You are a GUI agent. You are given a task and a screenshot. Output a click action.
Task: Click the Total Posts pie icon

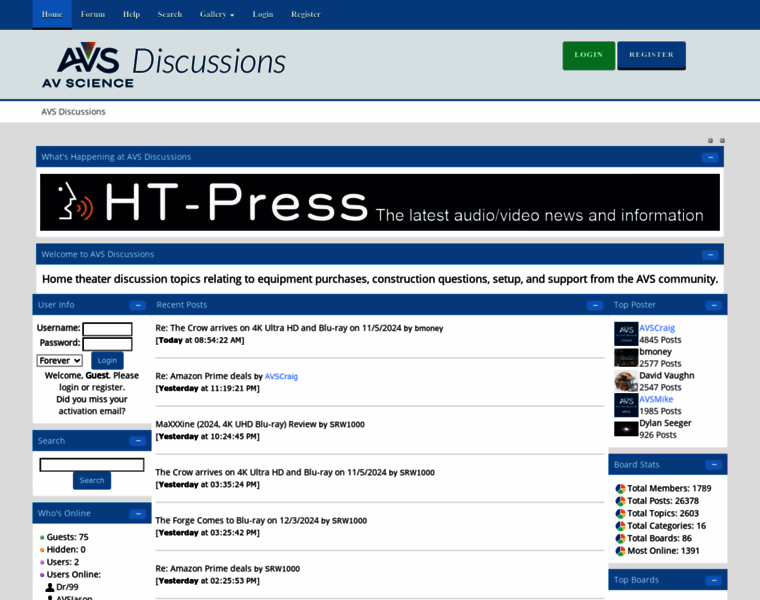pos(620,501)
